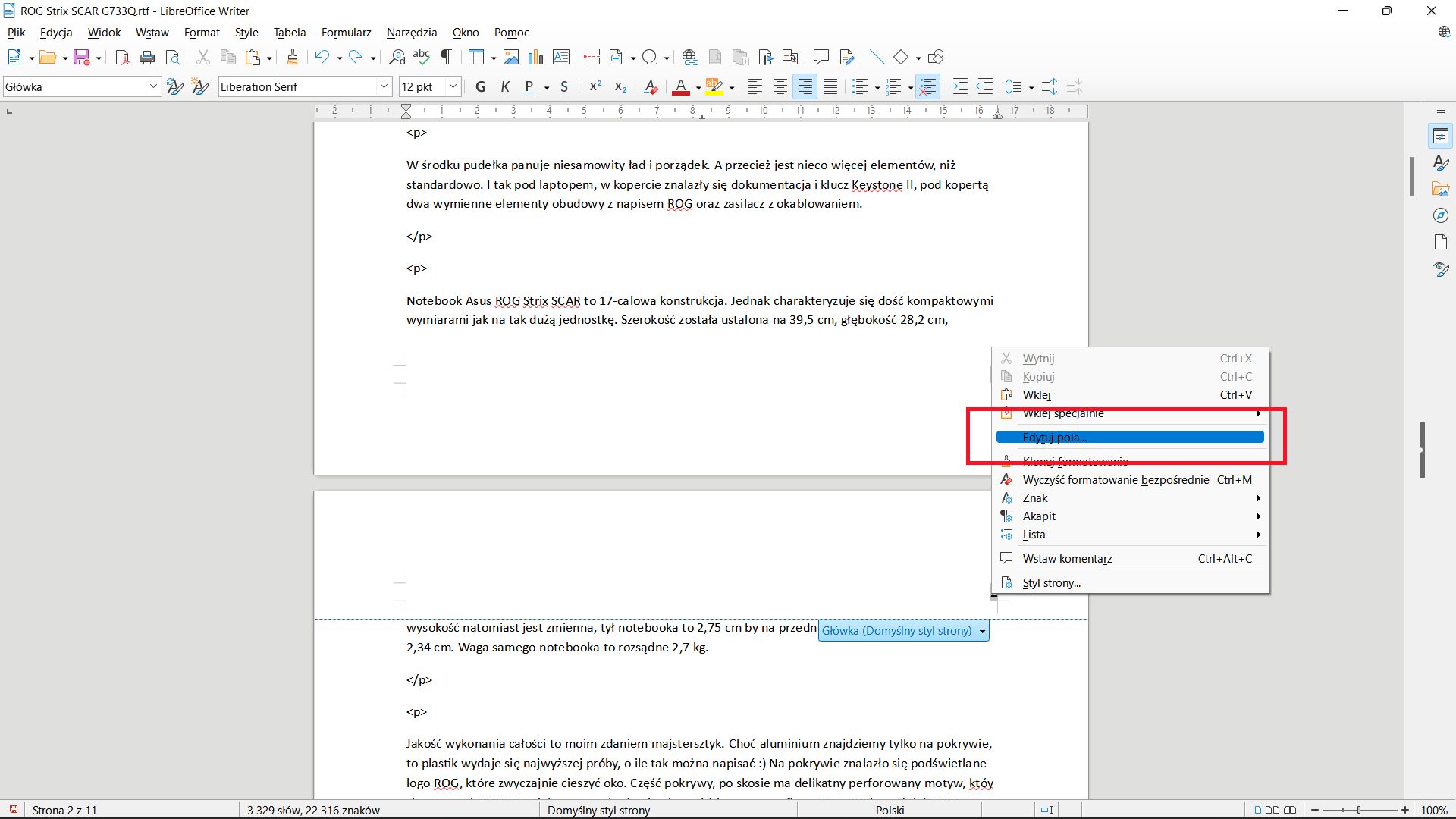This screenshot has height=819, width=1456.
Task: Select 'Edytuj pola...' in the context menu
Action: [1055, 437]
